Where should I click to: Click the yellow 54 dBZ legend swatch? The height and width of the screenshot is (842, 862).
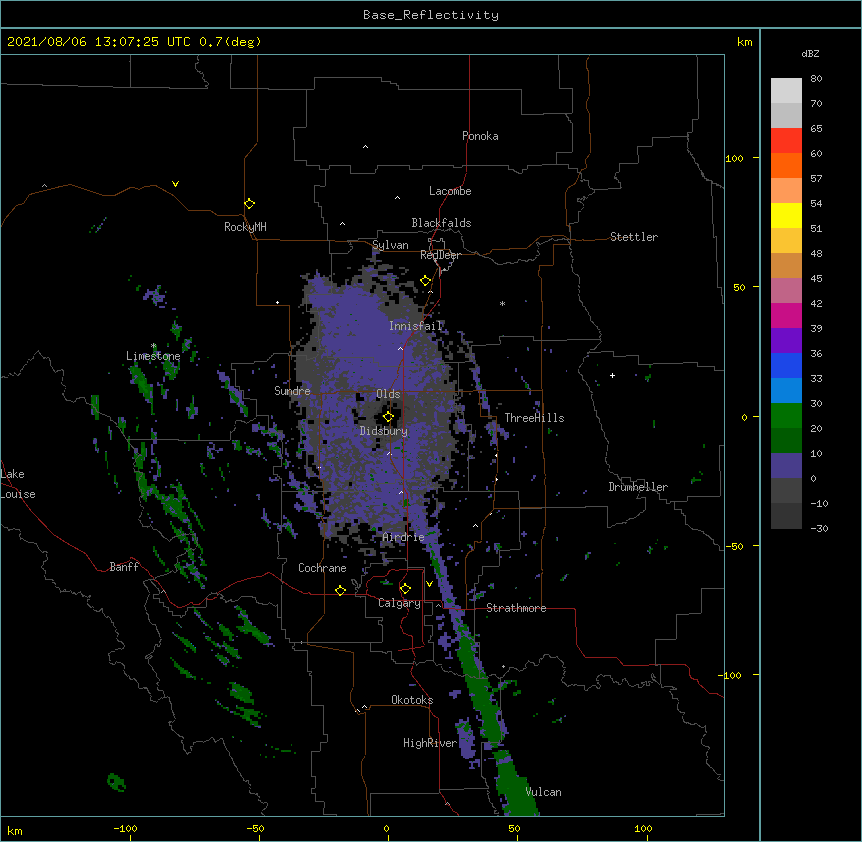click(786, 215)
